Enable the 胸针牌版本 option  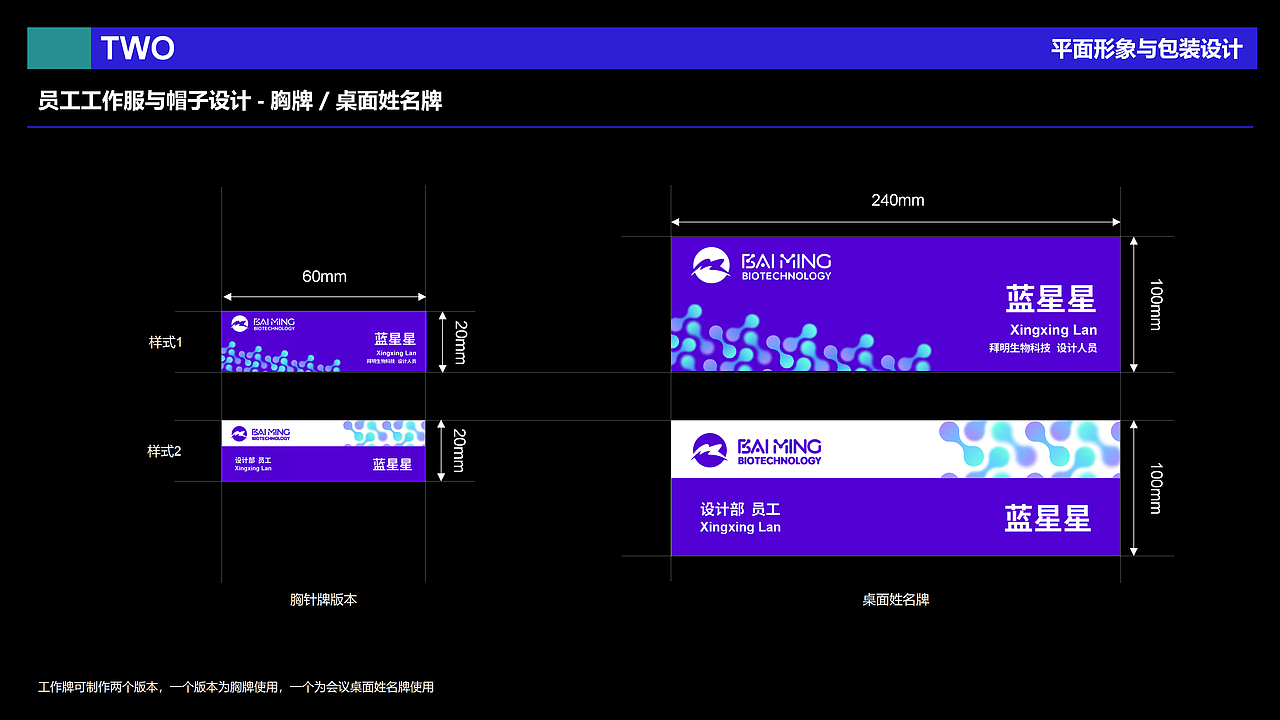[x=322, y=599]
